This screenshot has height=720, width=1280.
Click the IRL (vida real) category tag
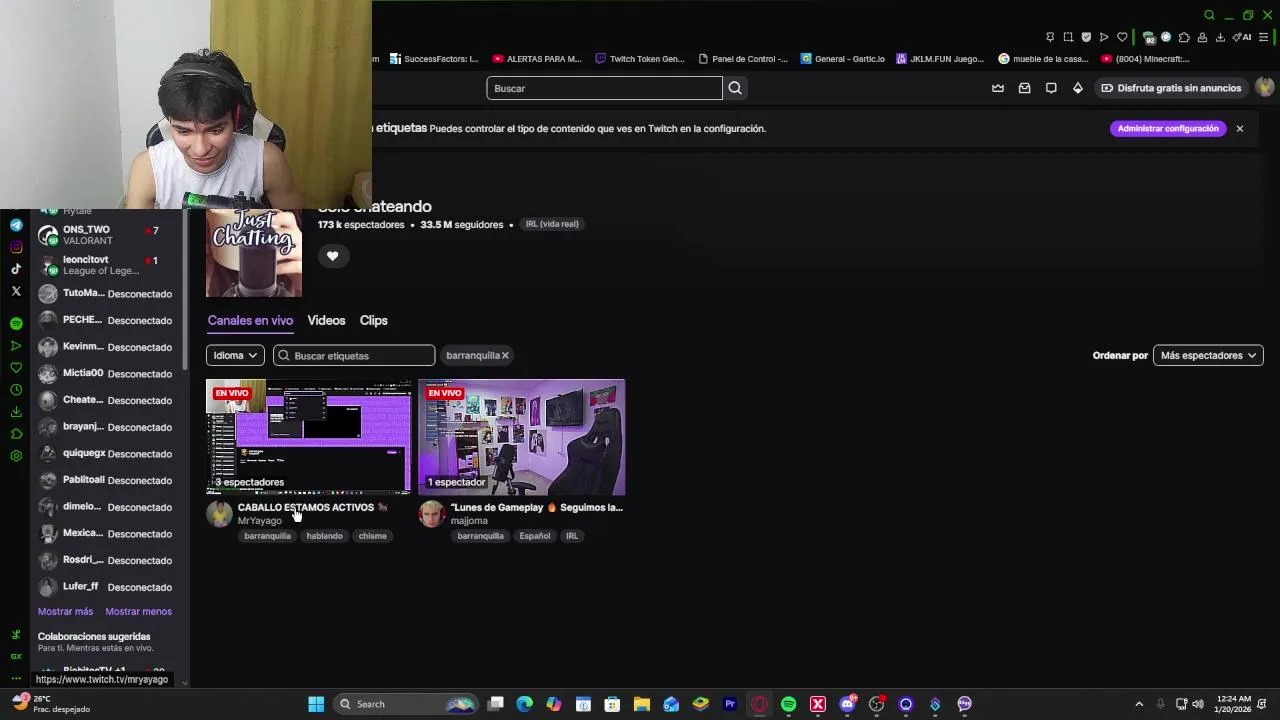point(552,224)
